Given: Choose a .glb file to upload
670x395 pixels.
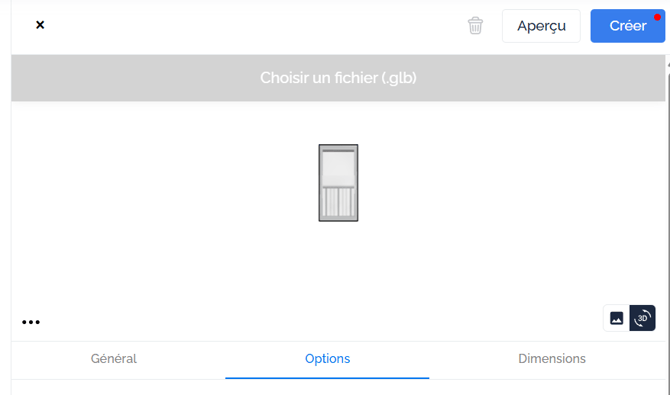Looking at the screenshot, I should [338, 78].
